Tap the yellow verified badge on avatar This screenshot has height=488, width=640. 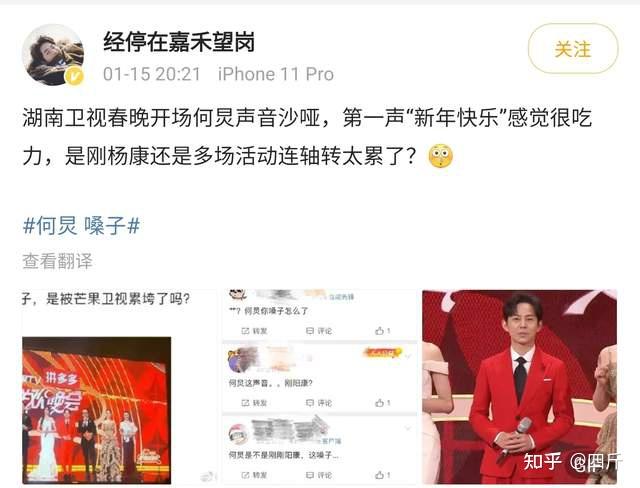pyautogui.click(x=74, y=76)
